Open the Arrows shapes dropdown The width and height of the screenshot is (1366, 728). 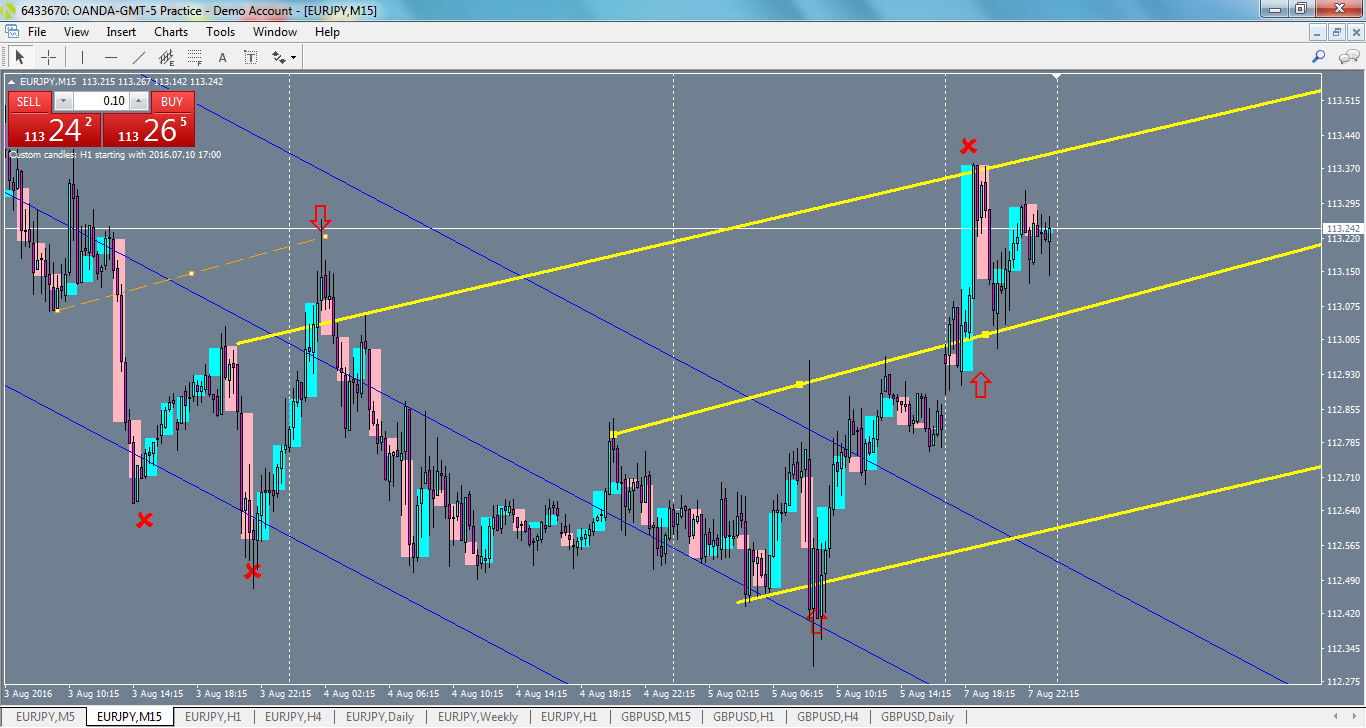click(x=293, y=58)
